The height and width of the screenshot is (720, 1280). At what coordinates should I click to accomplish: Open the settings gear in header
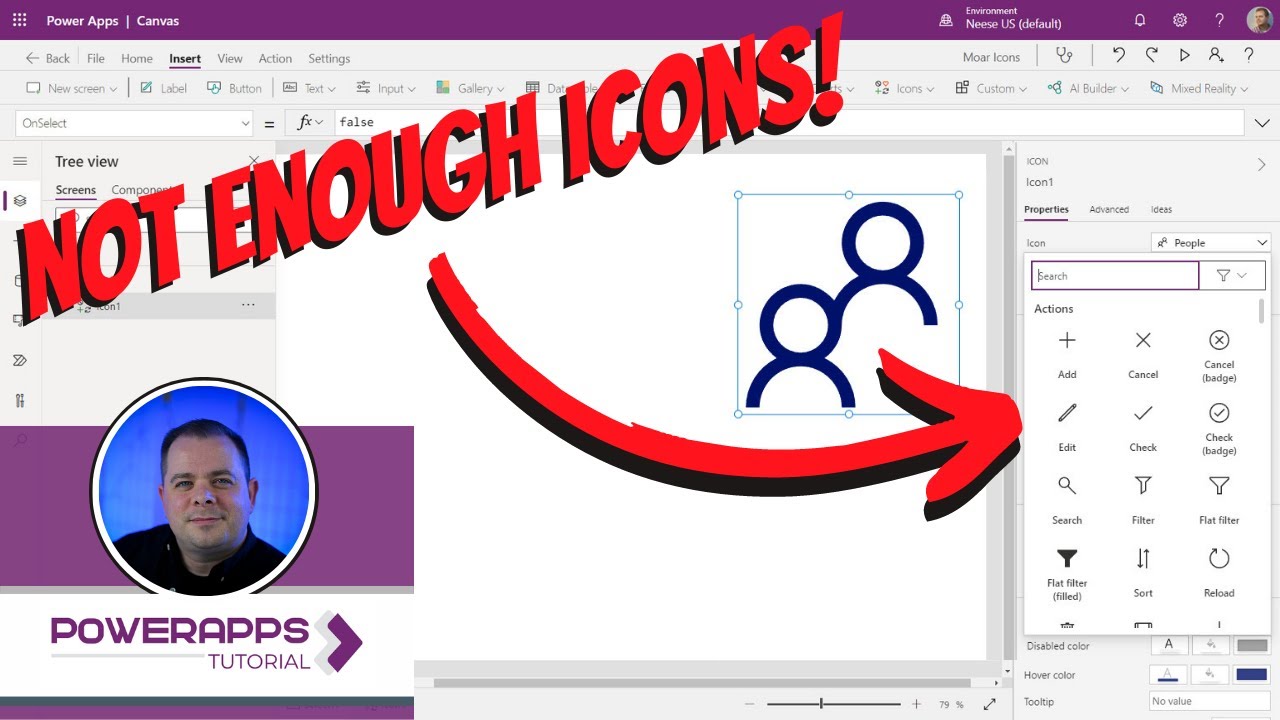[1180, 20]
